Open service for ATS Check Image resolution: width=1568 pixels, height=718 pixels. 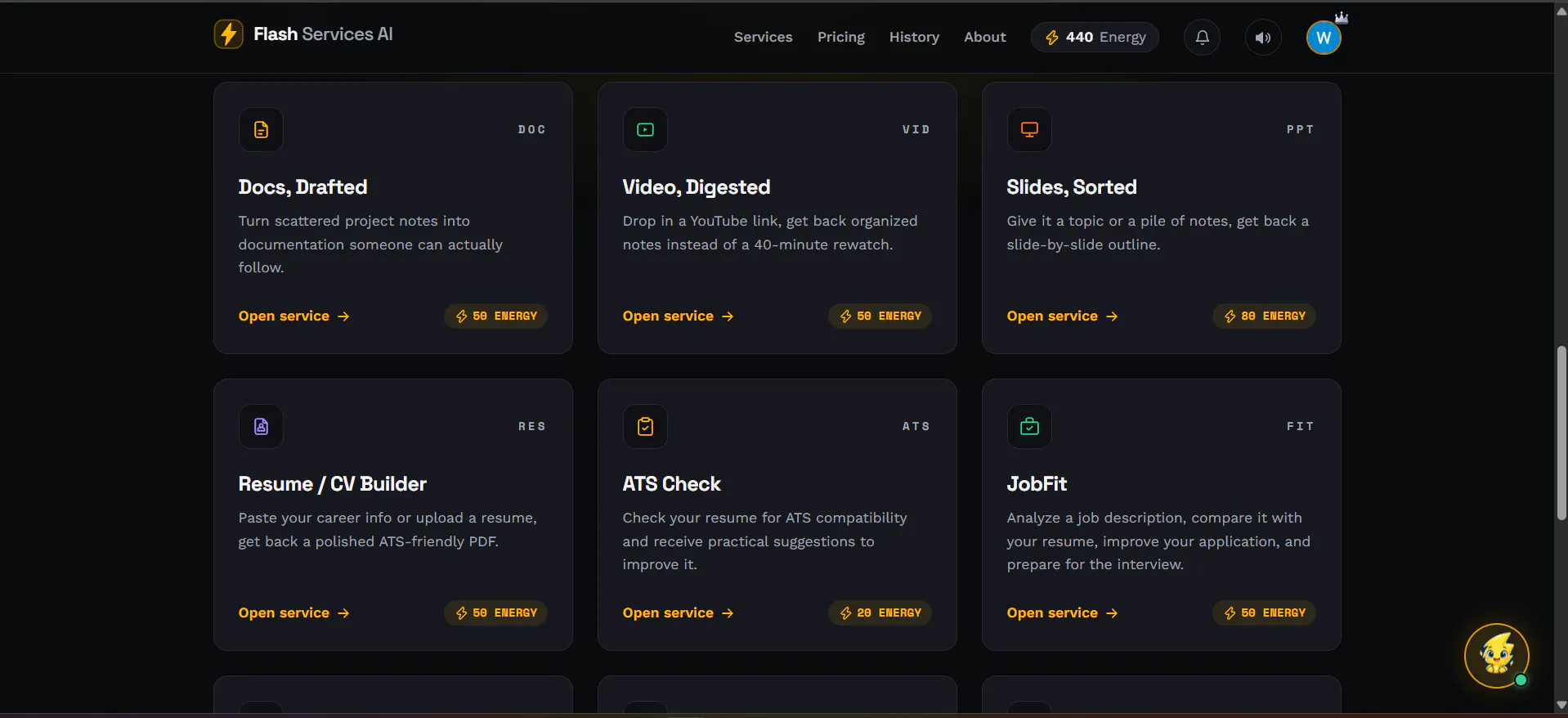(678, 613)
